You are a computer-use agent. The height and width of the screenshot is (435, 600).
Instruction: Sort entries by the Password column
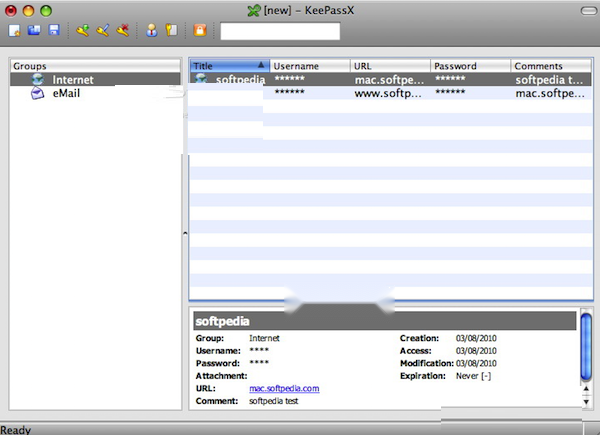coord(470,66)
